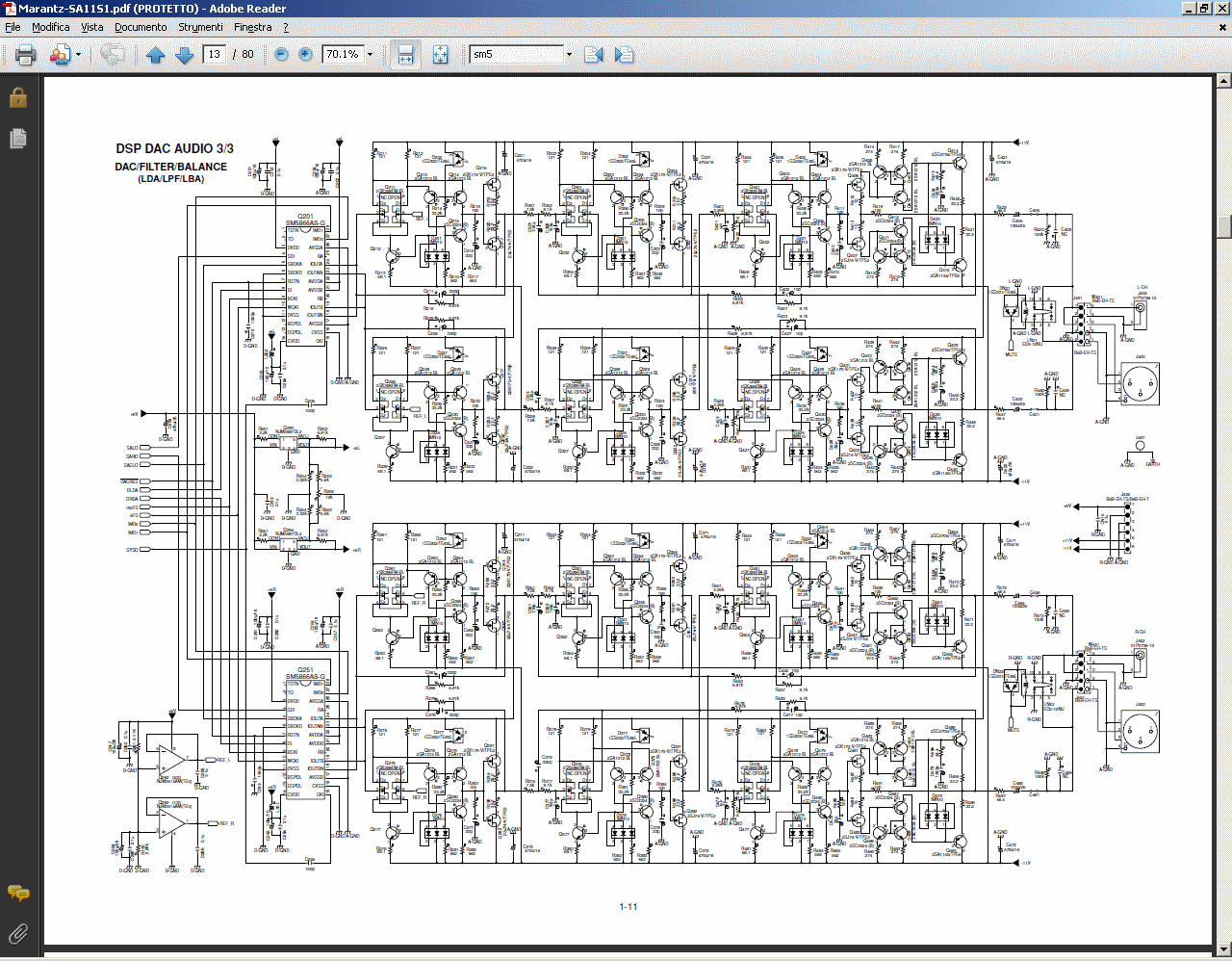Zoom in using the plus button
This screenshot has width=1232, height=961.
click(305, 55)
